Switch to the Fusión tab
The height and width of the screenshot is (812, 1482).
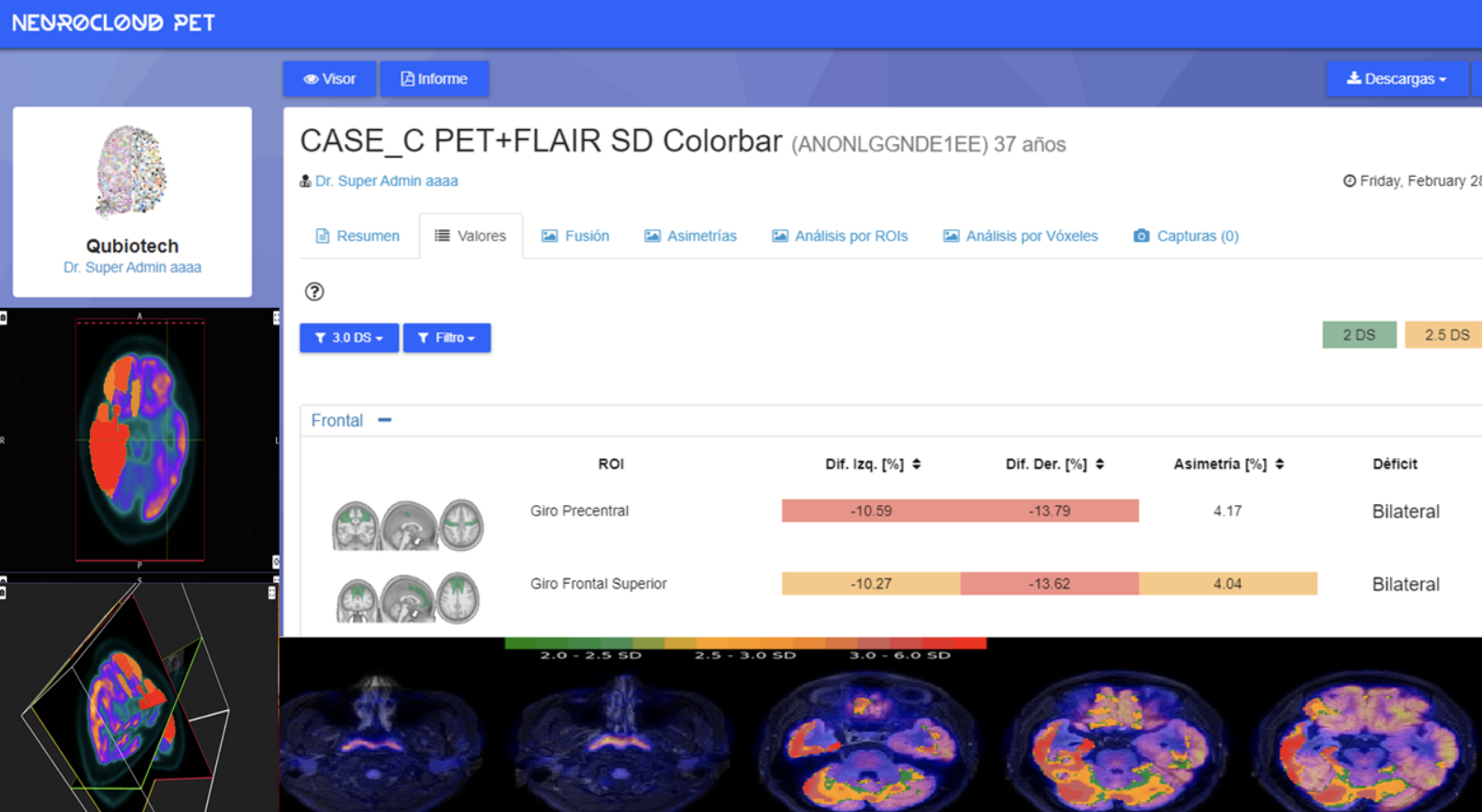[575, 236]
